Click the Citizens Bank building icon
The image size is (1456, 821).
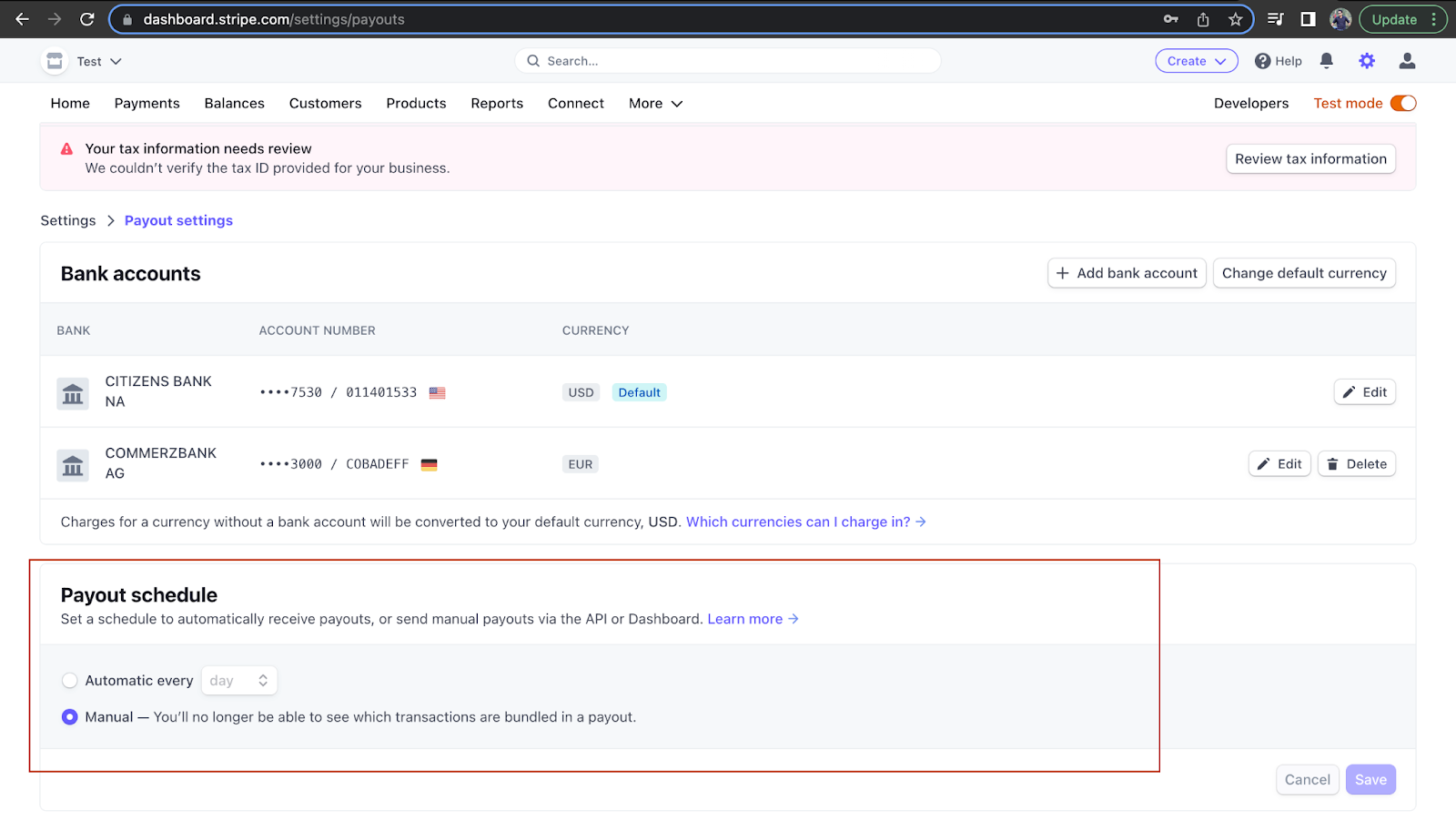[73, 393]
